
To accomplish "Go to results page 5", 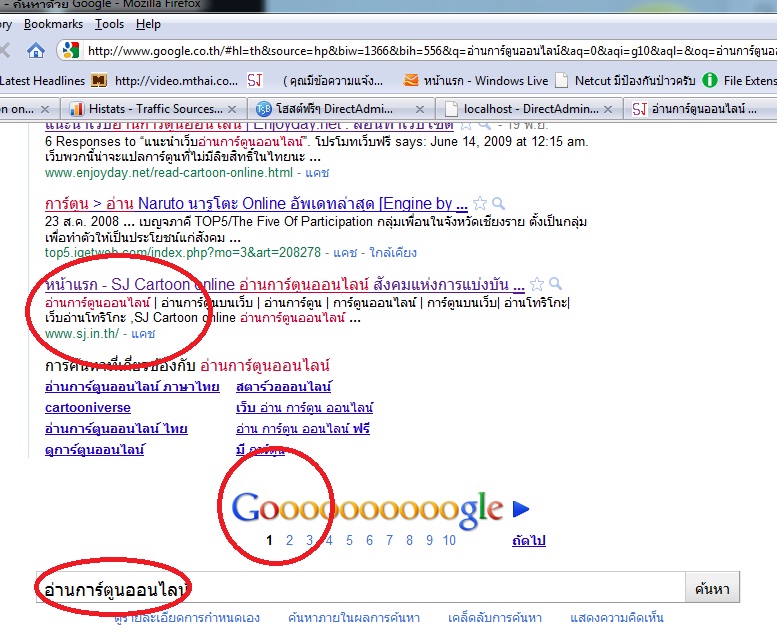I will [349, 540].
